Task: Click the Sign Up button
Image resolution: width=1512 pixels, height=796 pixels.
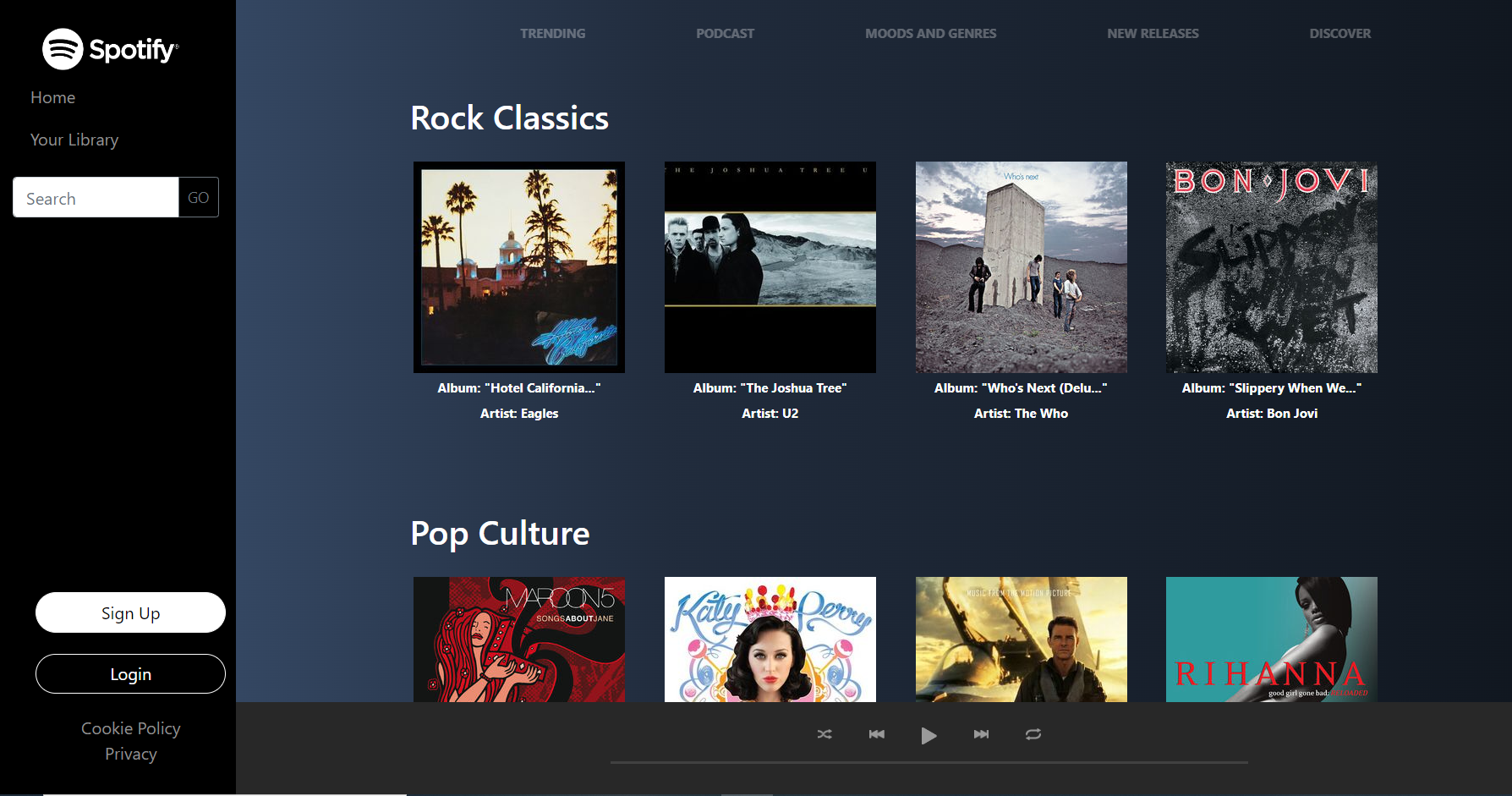Action: 130,612
